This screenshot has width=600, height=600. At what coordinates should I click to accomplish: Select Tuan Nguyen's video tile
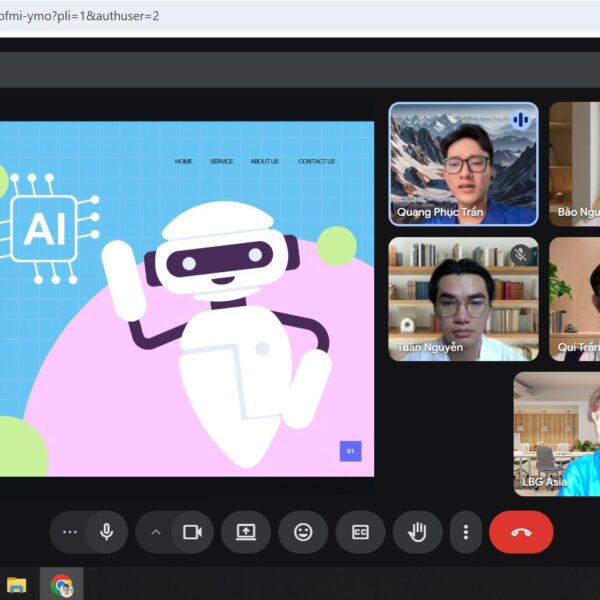463,298
